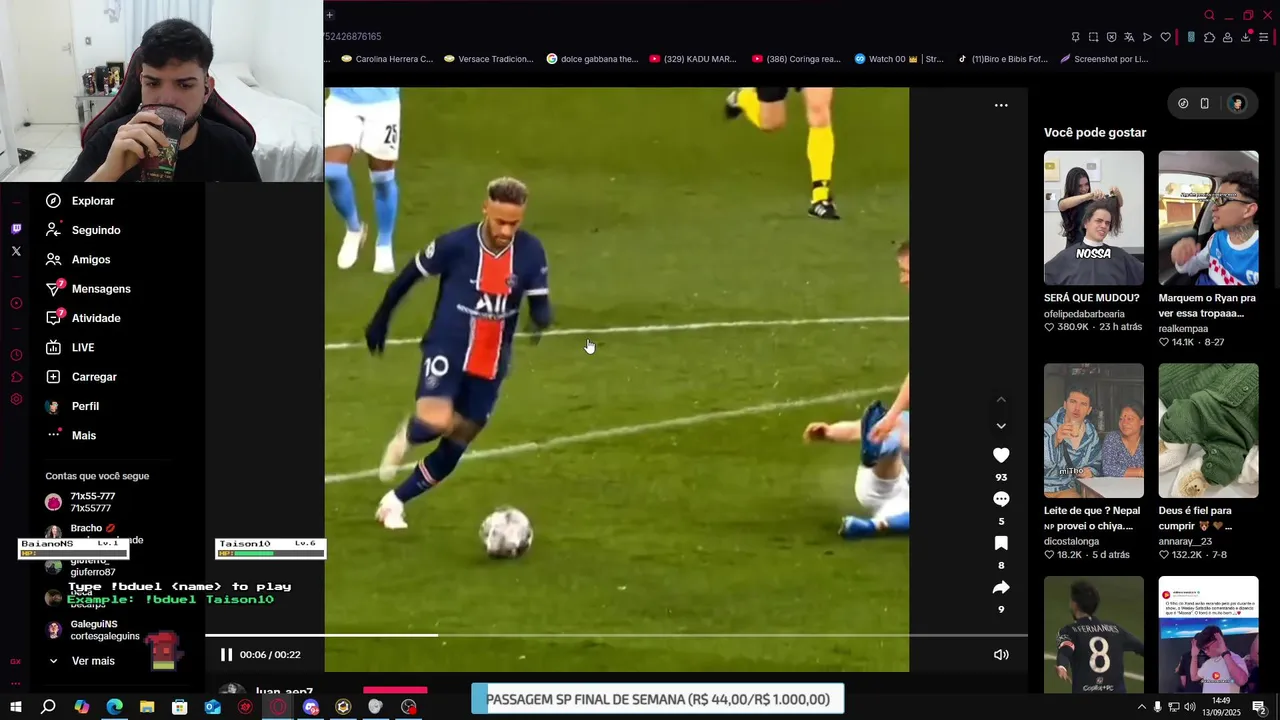The image size is (1280, 720).
Task: Open the GaleguiNS followed account
Action: click(93, 630)
